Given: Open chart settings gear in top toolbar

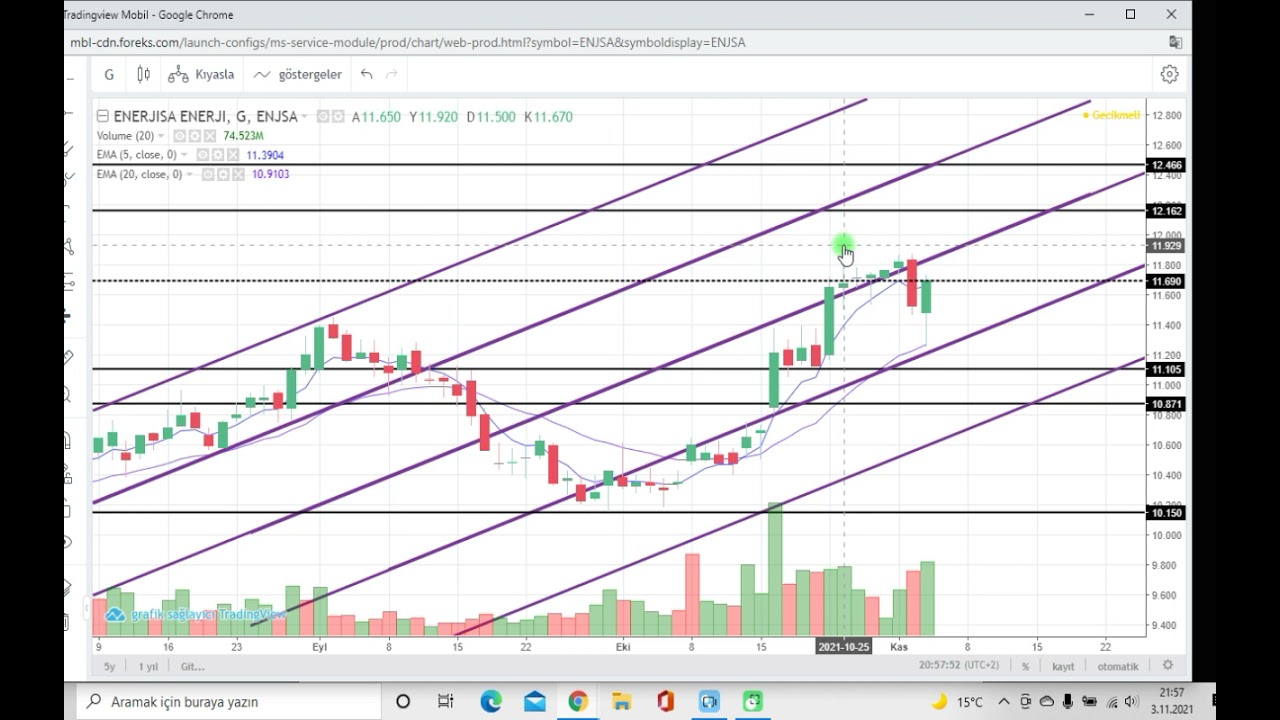Looking at the screenshot, I should 1169,74.
